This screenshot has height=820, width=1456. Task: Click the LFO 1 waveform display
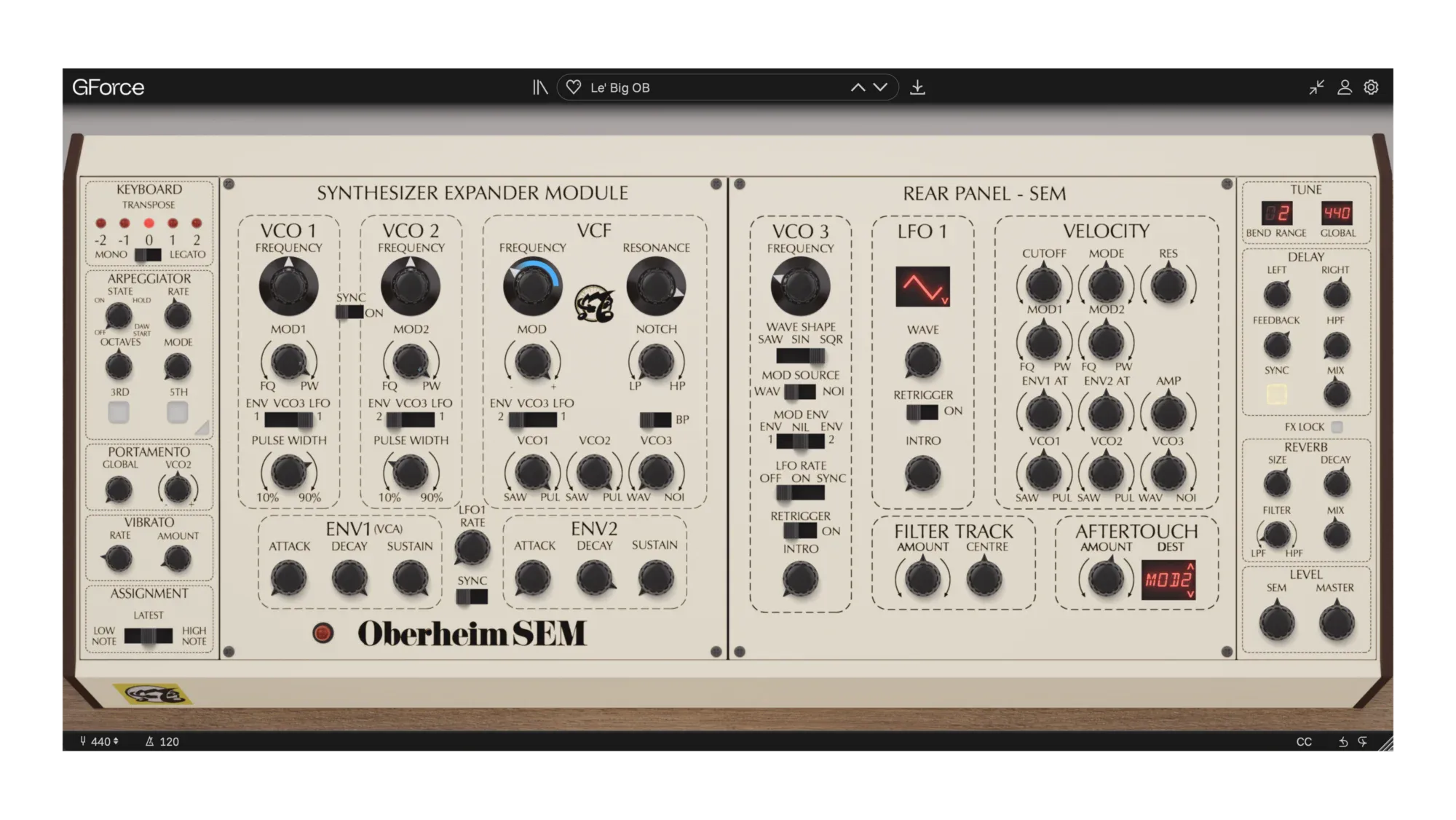click(x=922, y=286)
